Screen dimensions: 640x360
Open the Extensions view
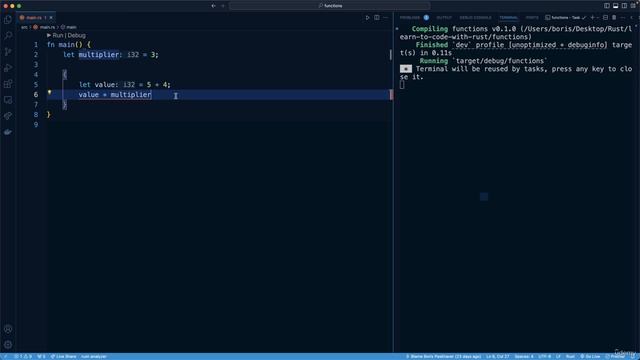[x=8, y=84]
